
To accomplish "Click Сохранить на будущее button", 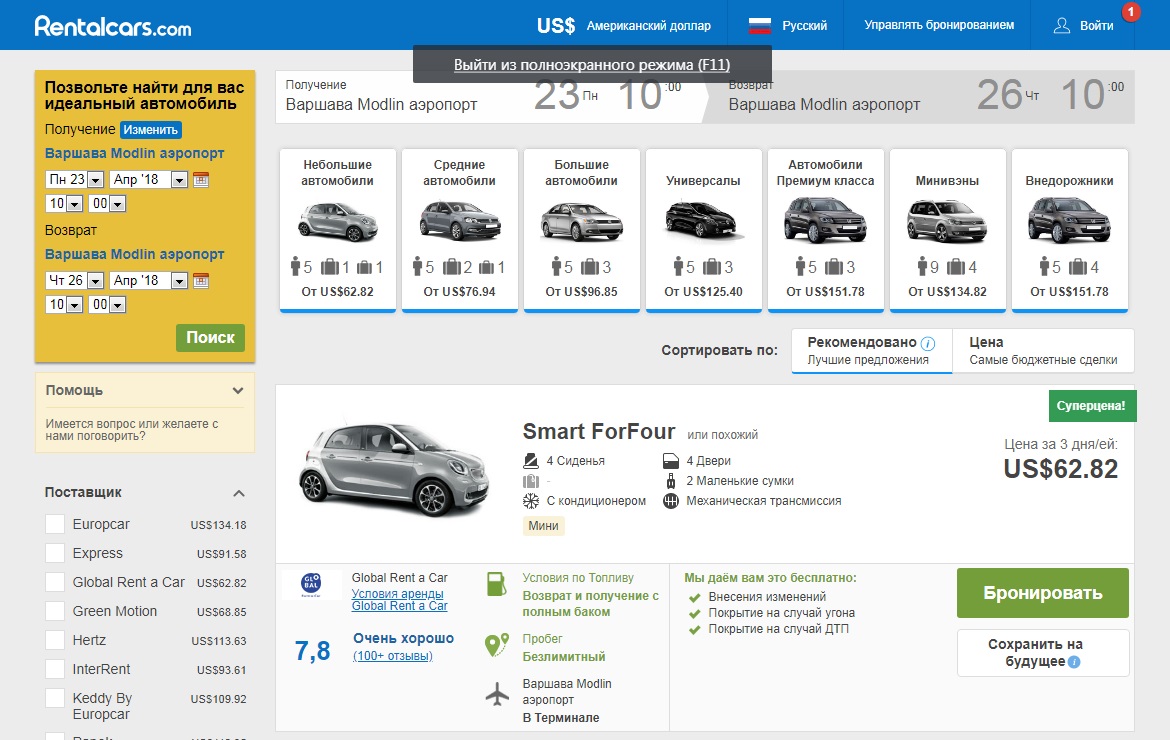I will pos(1042,653).
